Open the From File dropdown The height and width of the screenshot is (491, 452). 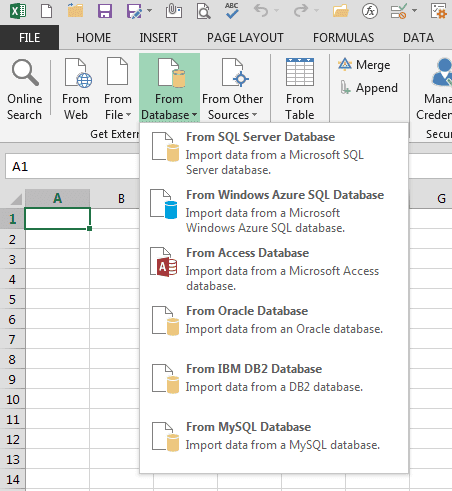(x=118, y=89)
